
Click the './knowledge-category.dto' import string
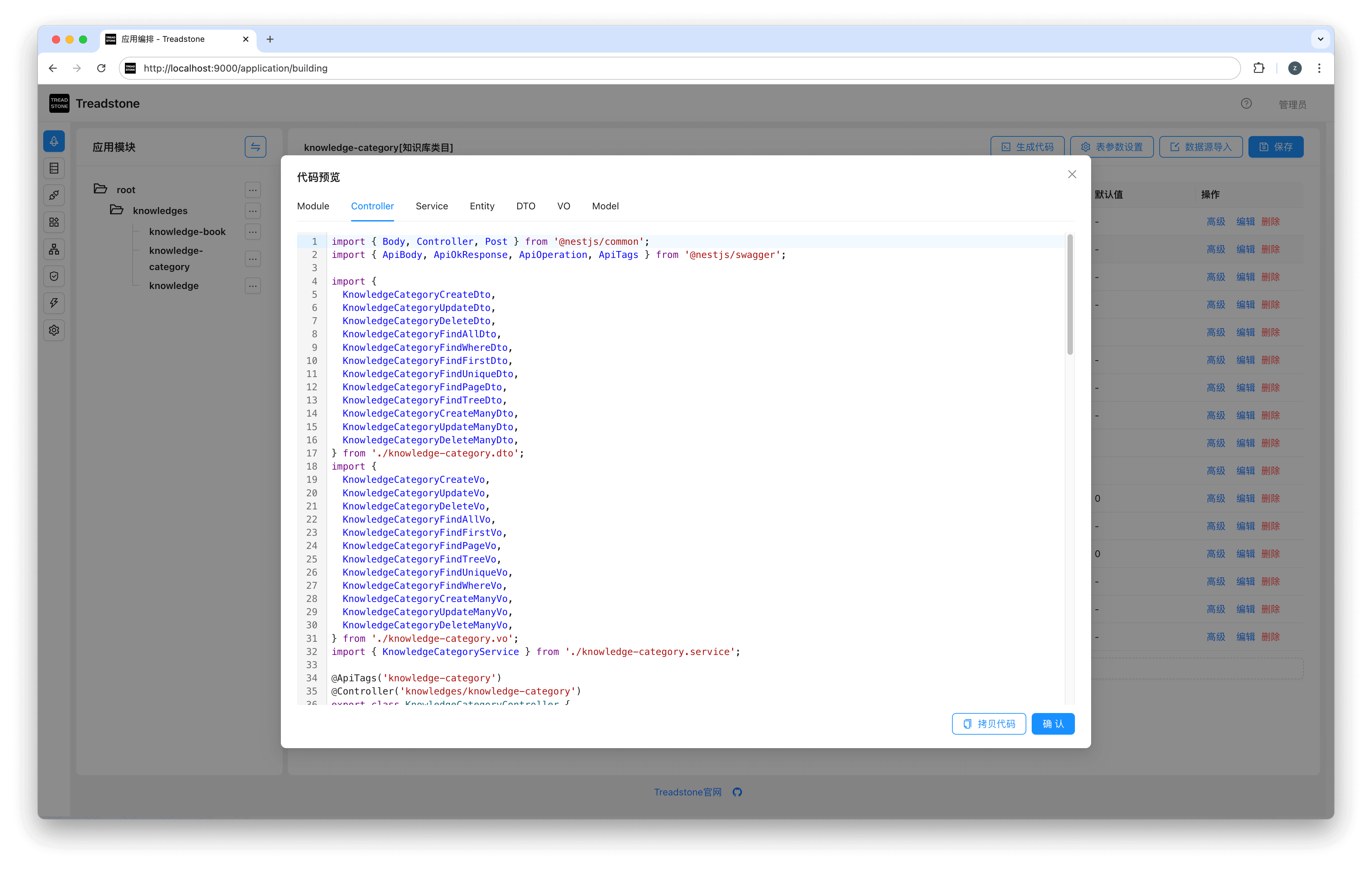pos(444,454)
